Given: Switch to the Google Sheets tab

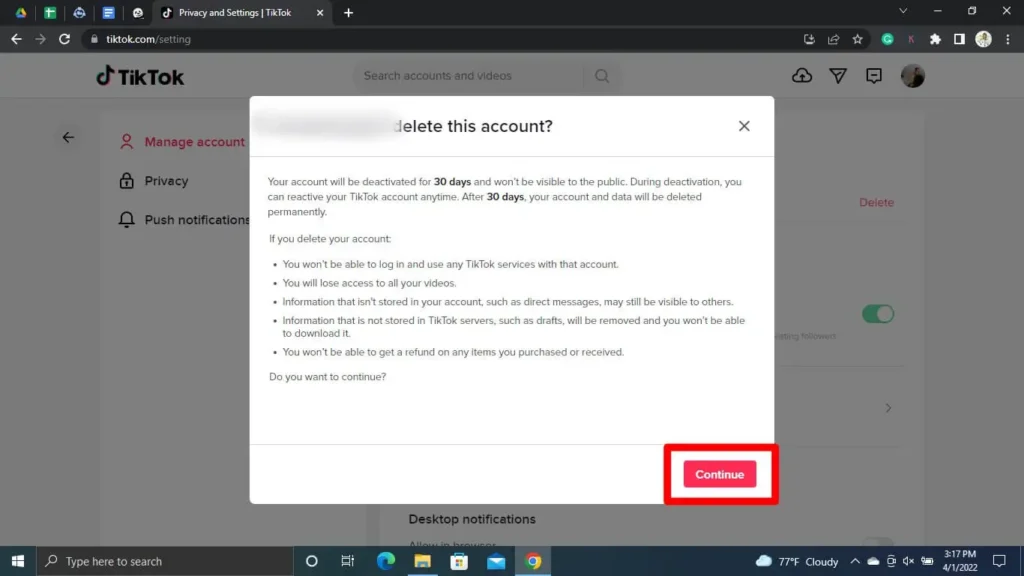Looking at the screenshot, I should (x=50, y=12).
